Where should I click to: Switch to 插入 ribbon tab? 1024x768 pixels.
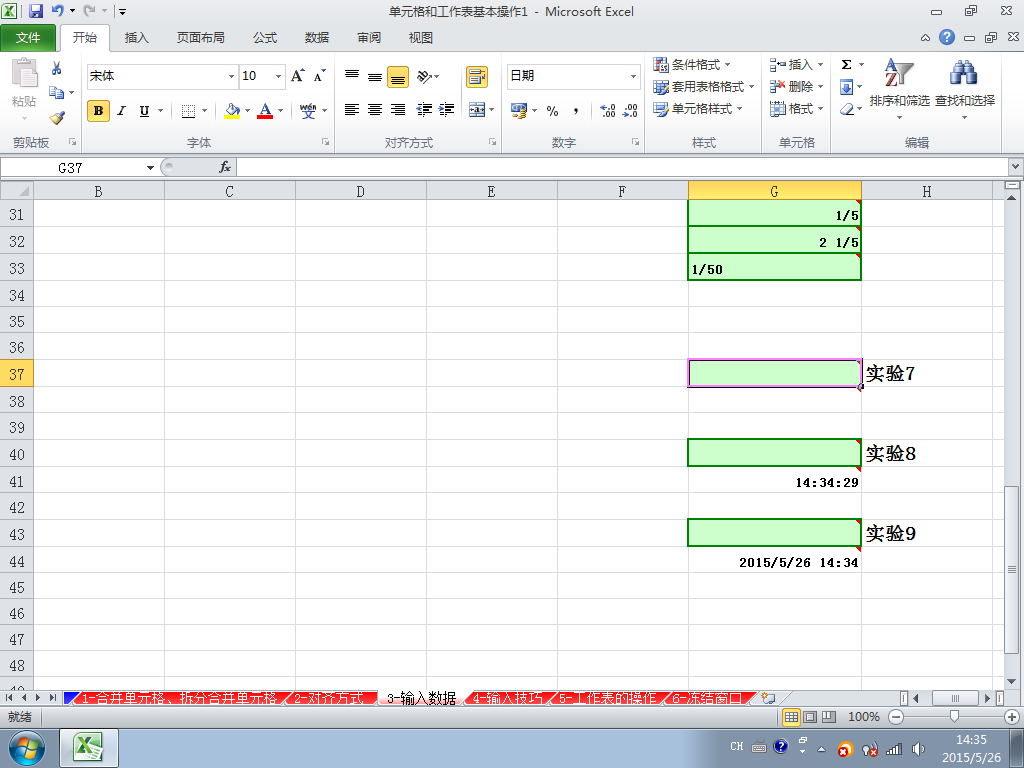point(136,38)
